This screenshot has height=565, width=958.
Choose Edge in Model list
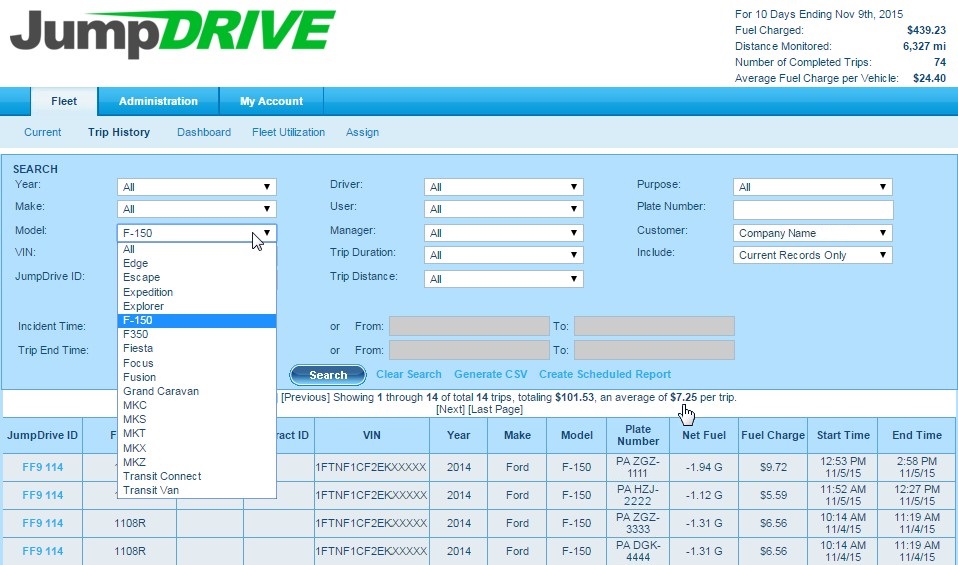(197, 263)
